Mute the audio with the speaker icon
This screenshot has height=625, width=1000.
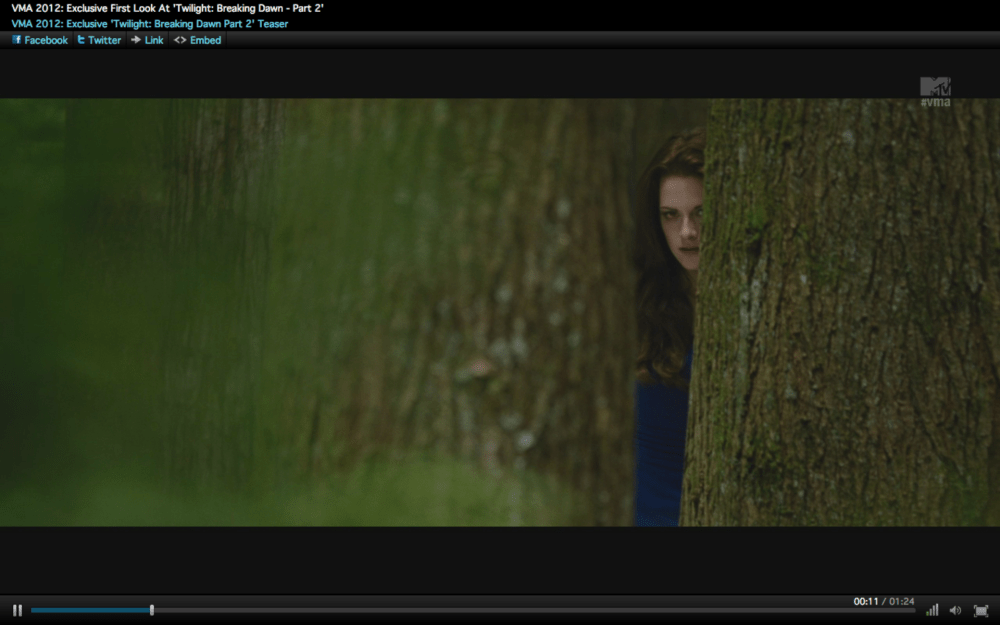[x=955, y=610]
